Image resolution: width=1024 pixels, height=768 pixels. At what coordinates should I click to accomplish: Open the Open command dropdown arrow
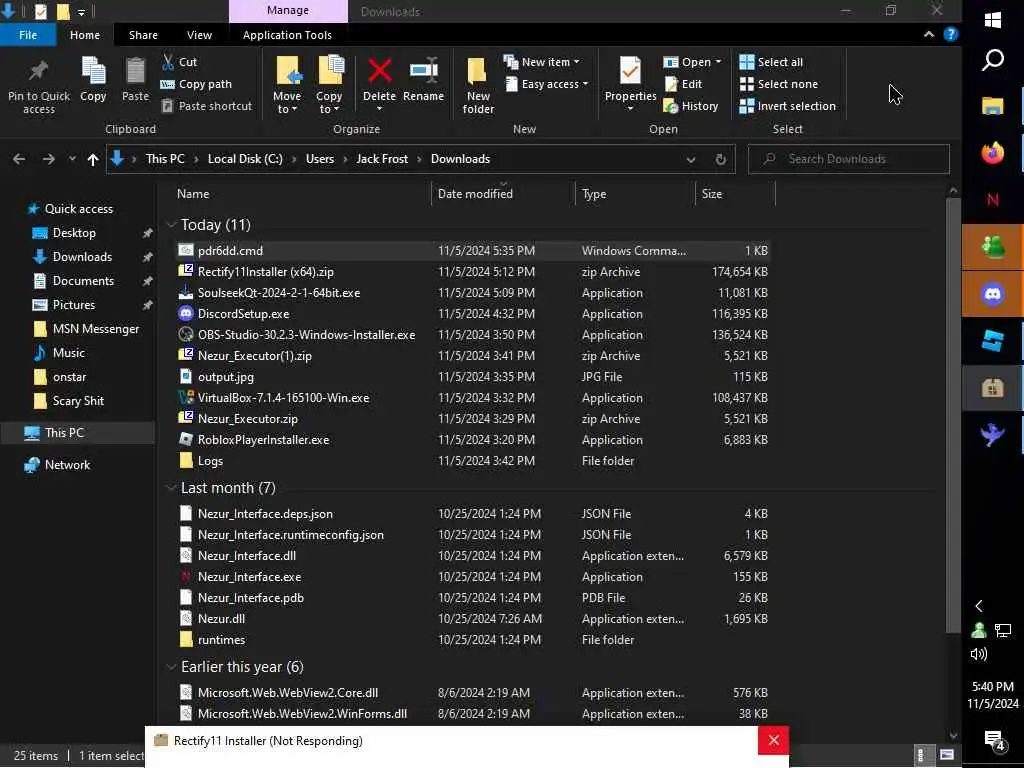tap(718, 62)
